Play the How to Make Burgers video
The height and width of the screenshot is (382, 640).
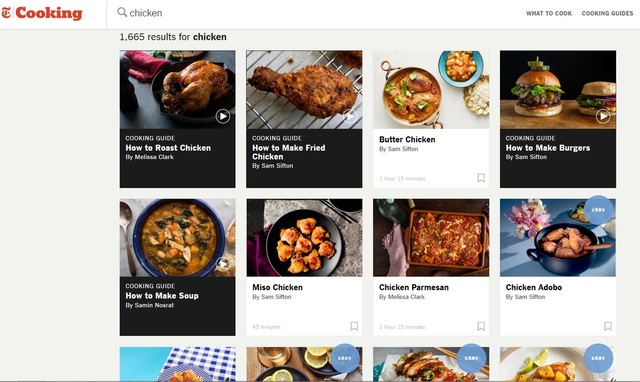coord(603,116)
